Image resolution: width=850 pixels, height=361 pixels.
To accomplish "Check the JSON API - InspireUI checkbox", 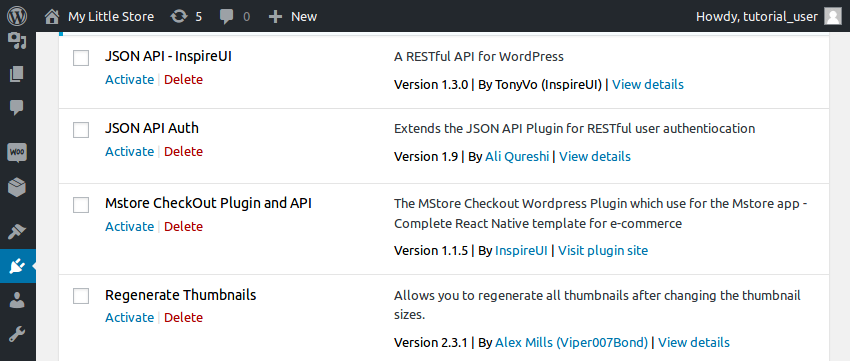I will (81, 58).
